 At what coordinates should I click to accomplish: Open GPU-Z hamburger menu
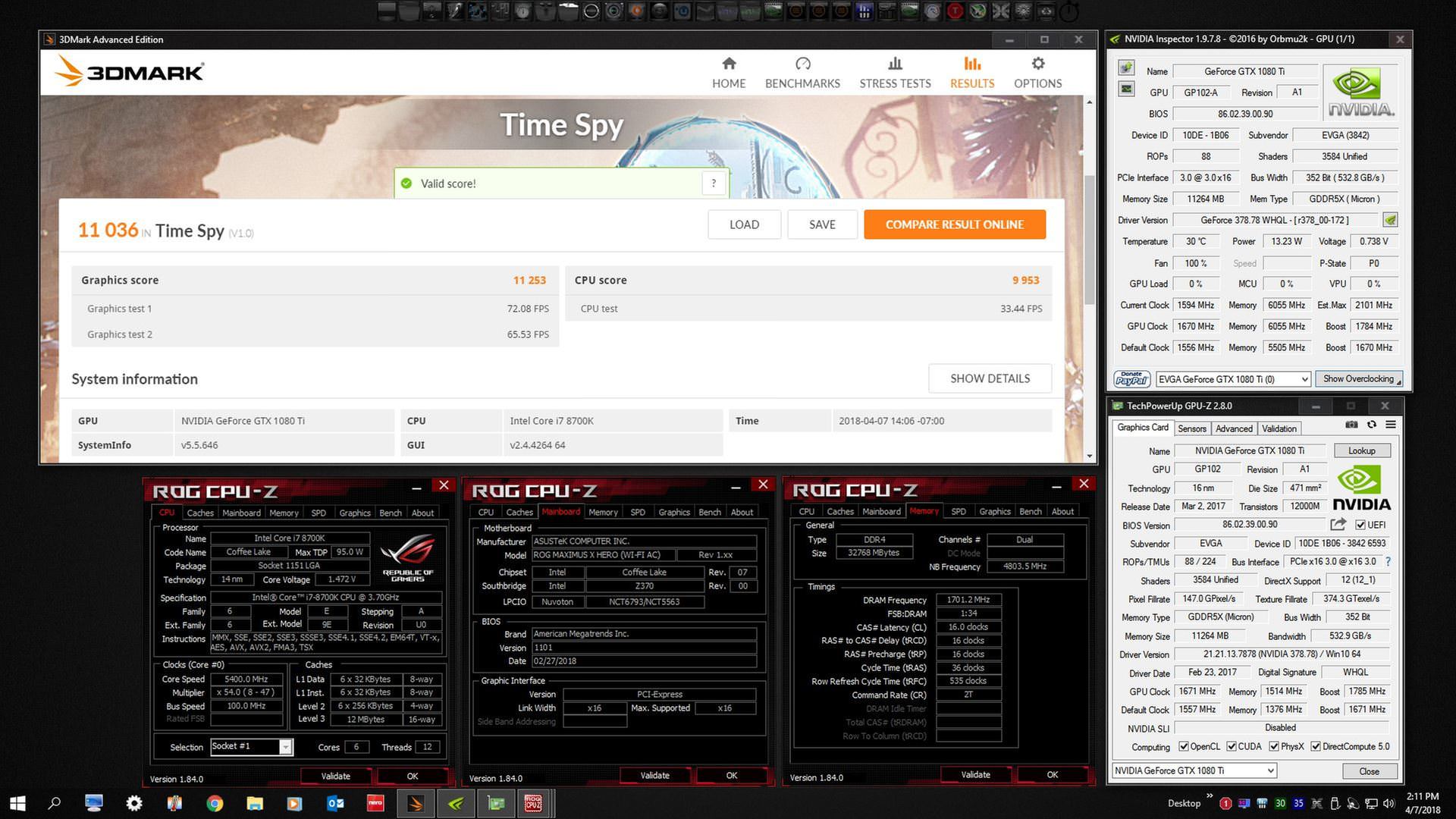(x=1391, y=425)
